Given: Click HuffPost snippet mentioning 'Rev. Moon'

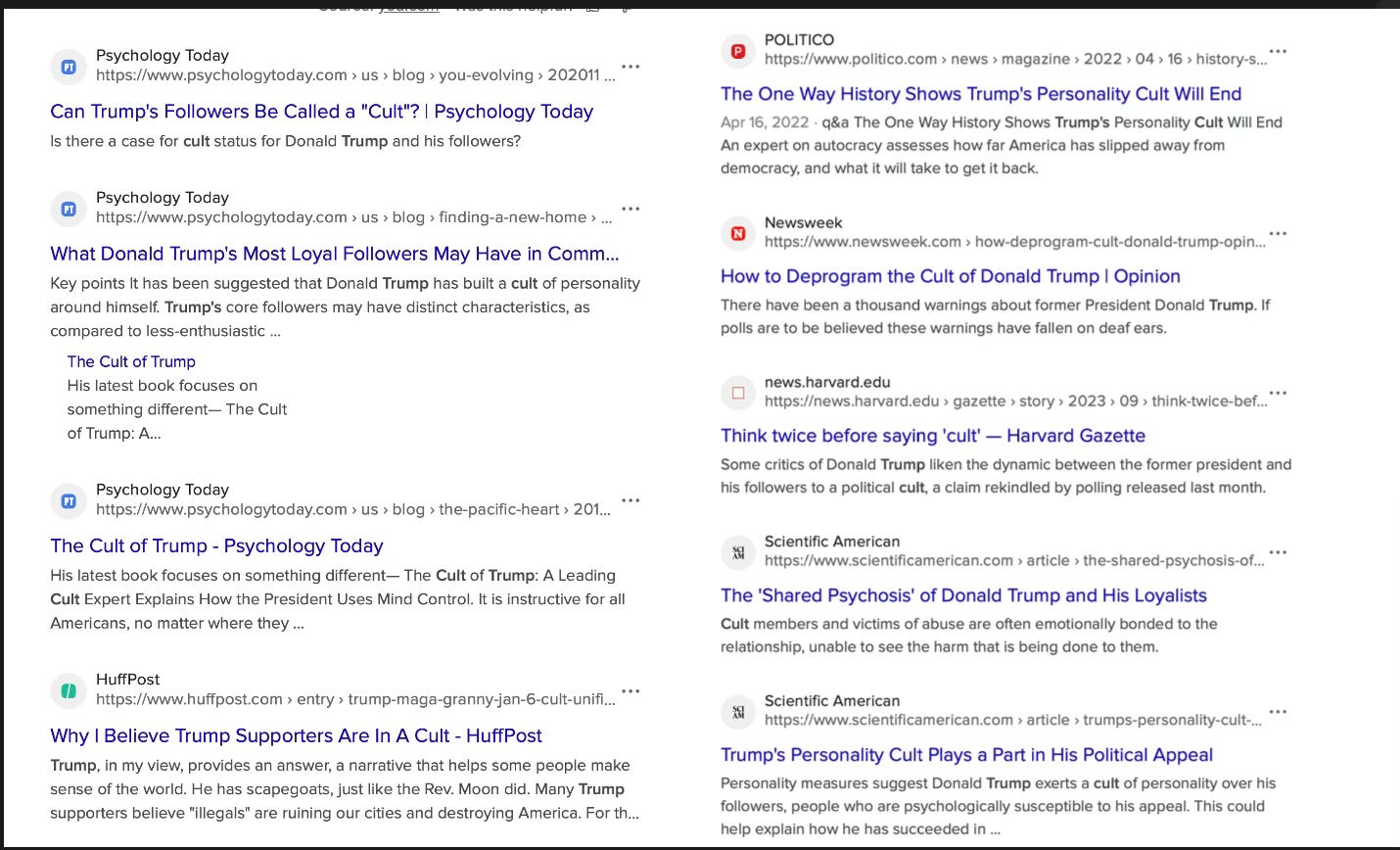Looking at the screenshot, I should (x=345, y=789).
